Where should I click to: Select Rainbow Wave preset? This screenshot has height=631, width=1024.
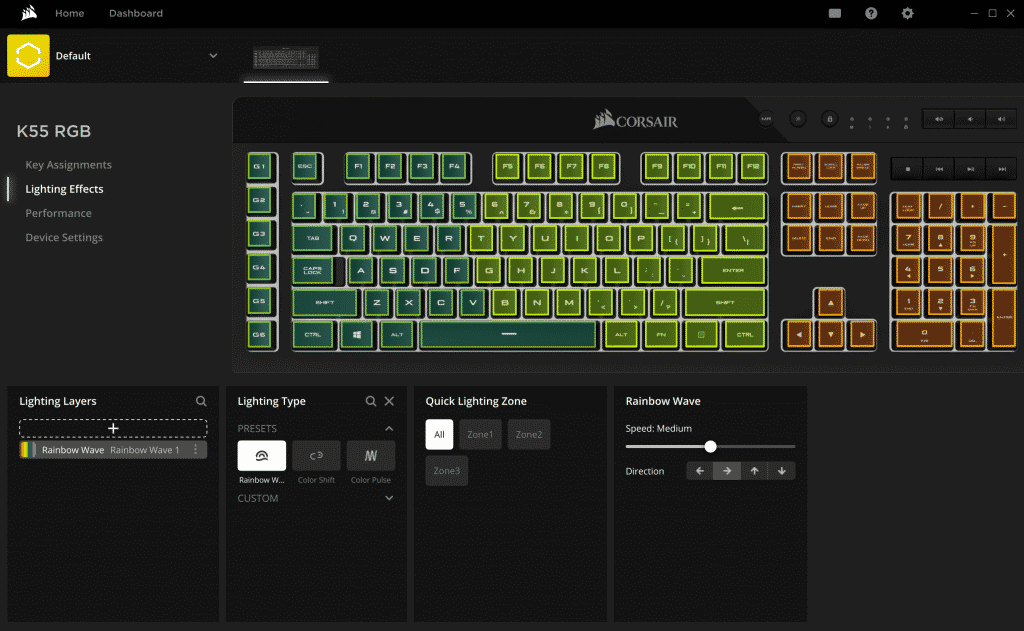(x=261, y=455)
